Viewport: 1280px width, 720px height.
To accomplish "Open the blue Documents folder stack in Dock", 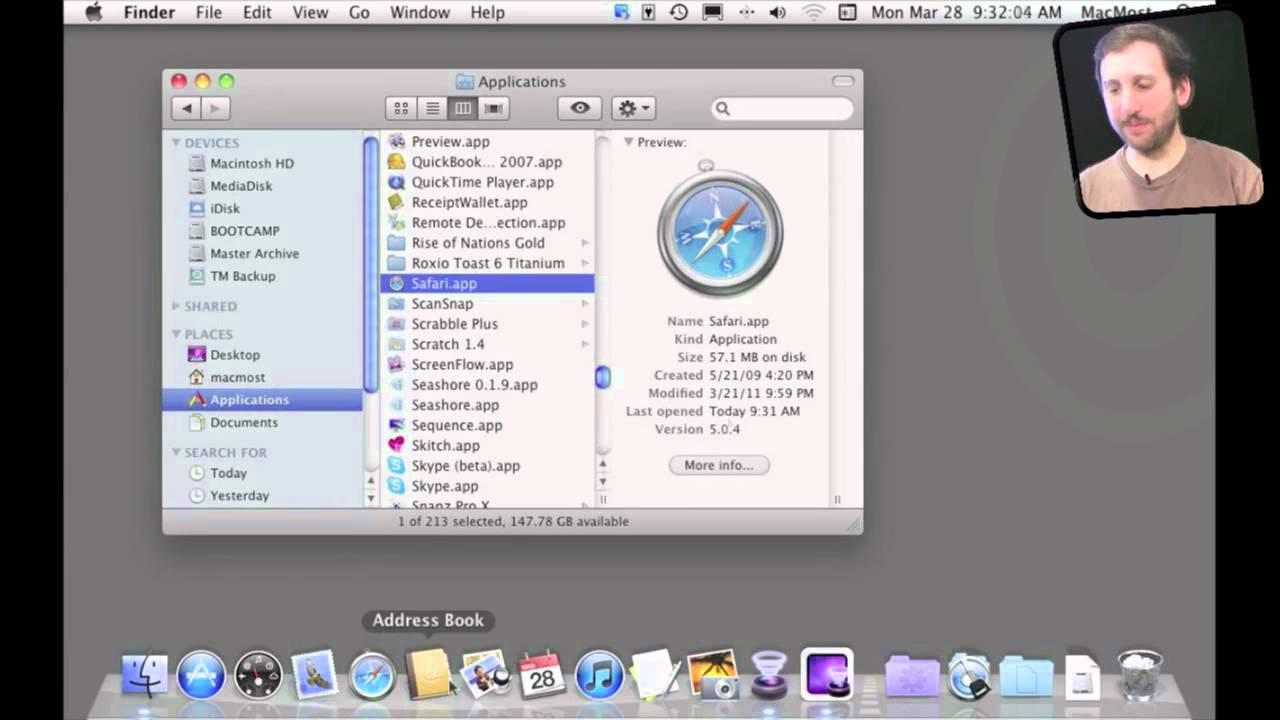I will click(1026, 677).
